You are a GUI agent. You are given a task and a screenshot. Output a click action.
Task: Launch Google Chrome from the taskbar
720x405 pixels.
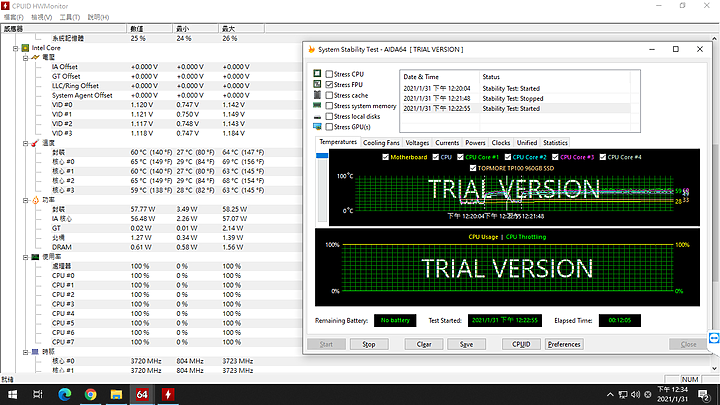(x=90, y=394)
